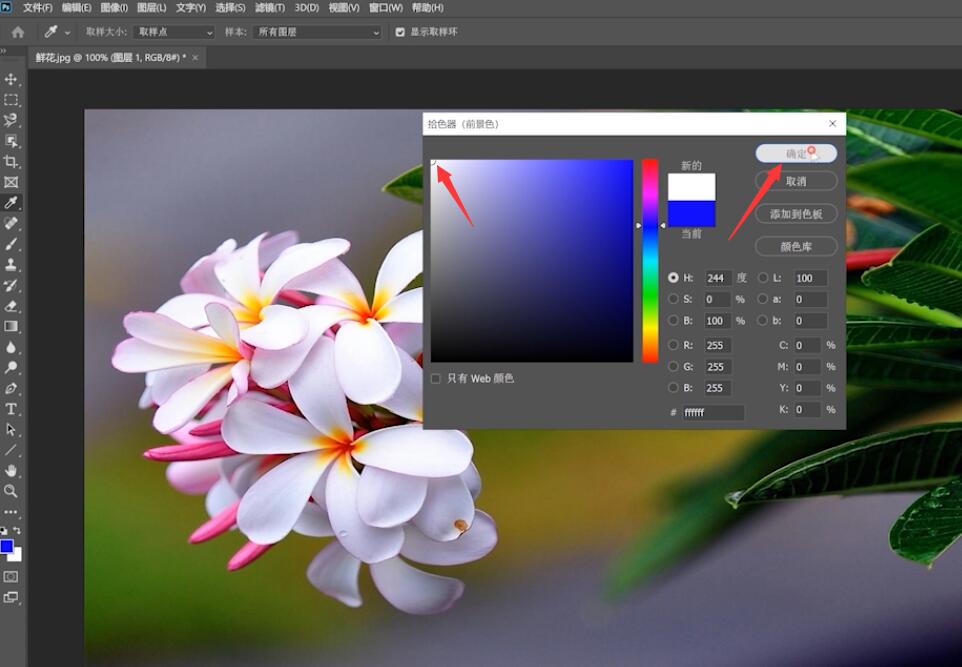This screenshot has width=962, height=667.
Task: Close the 鲜花.jpg document tab
Action: click(195, 58)
